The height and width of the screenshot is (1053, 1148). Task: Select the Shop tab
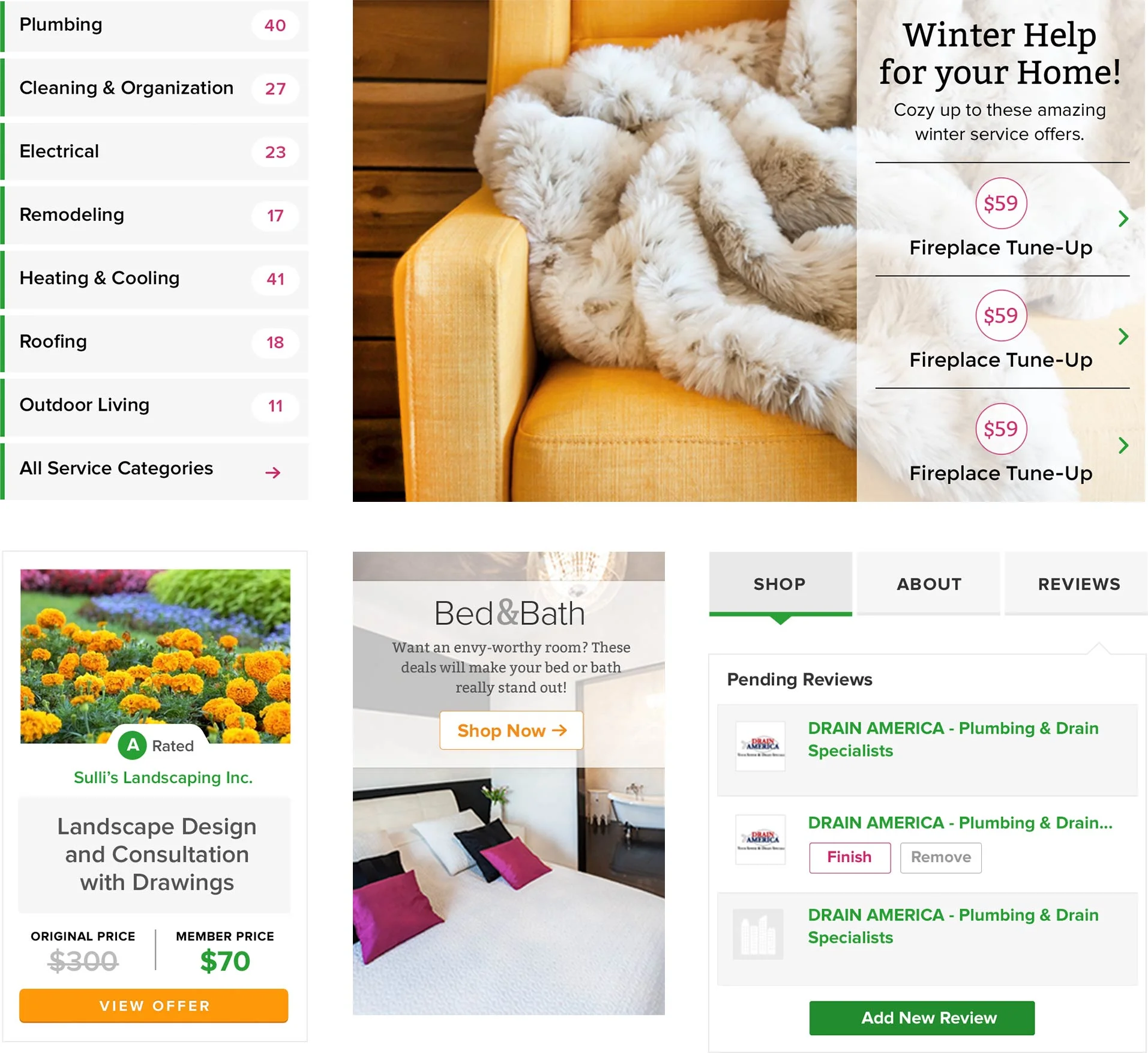coord(780,584)
